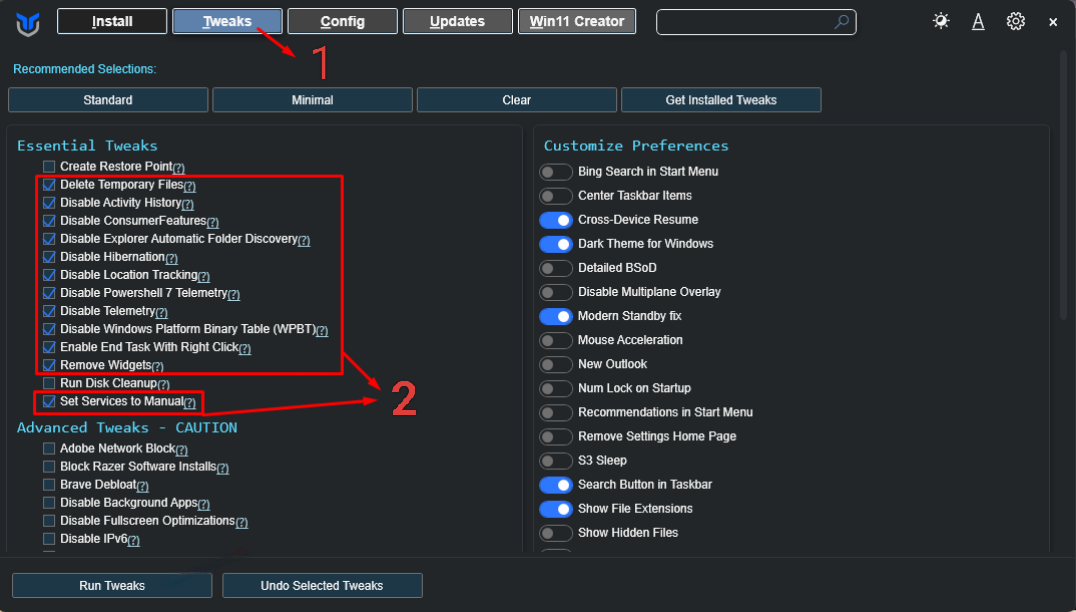Open help (?) for Disable Location Tracking
Image resolution: width=1076 pixels, height=612 pixels.
point(204,276)
